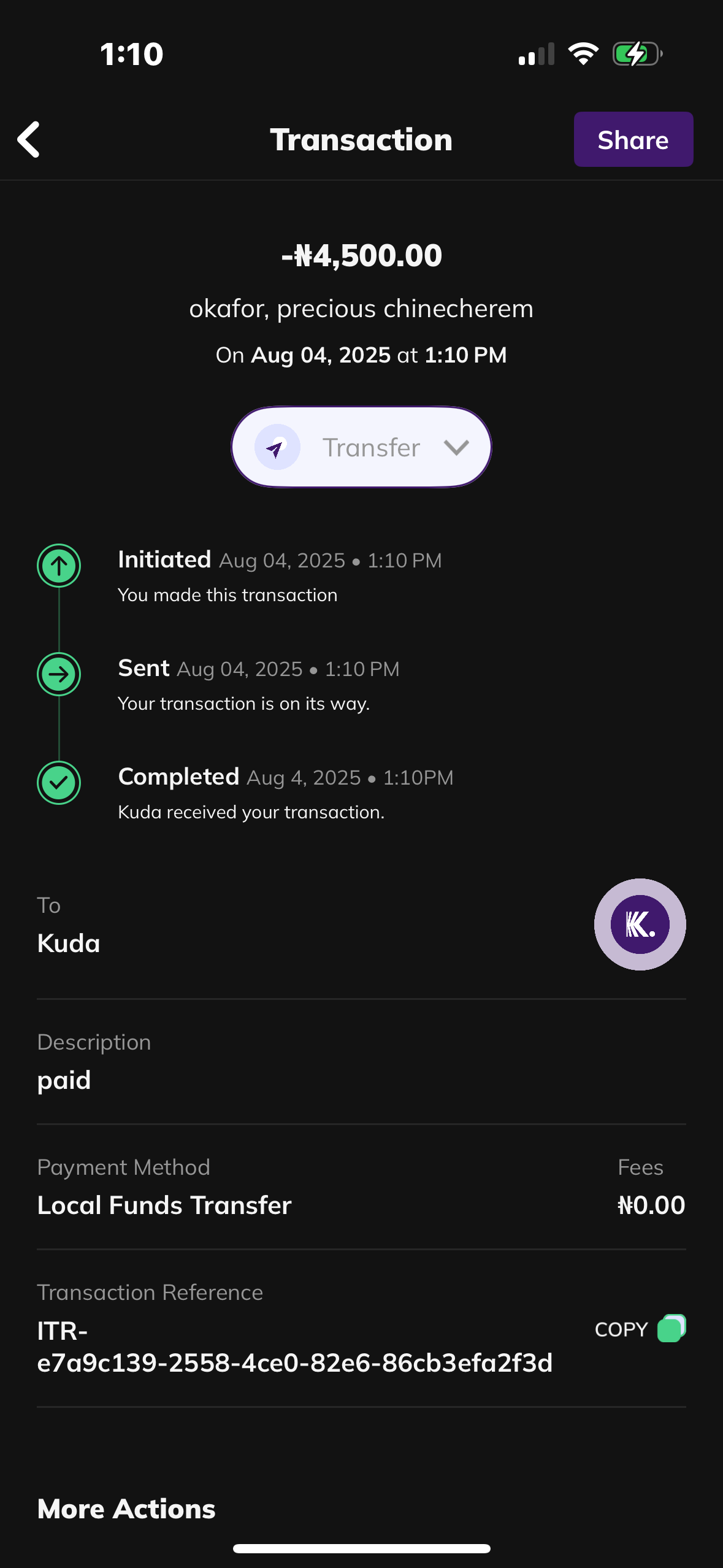Tap the battery charging status icon
Viewport: 723px width, 1568px height.
[x=637, y=54]
